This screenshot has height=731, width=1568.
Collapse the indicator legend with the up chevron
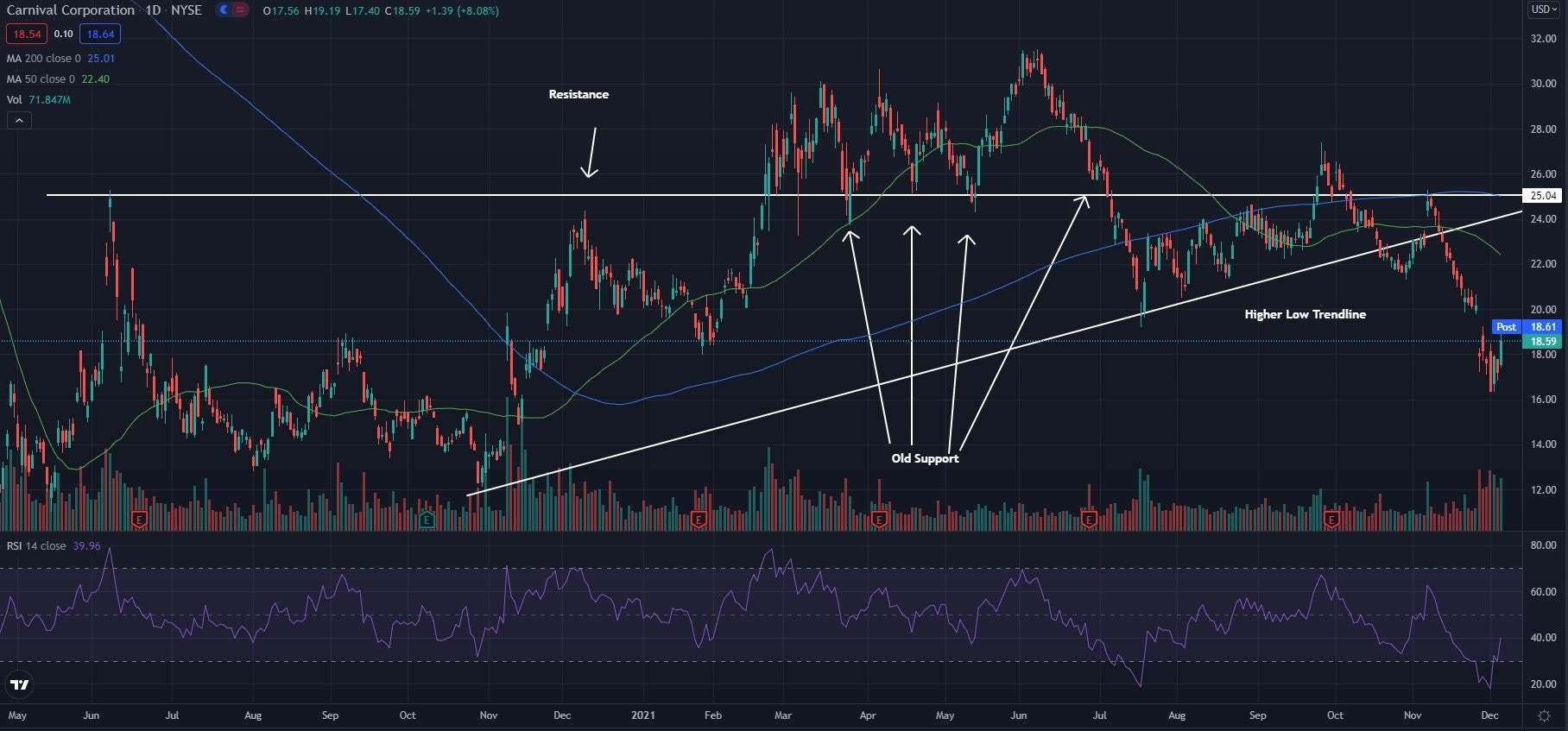19,121
